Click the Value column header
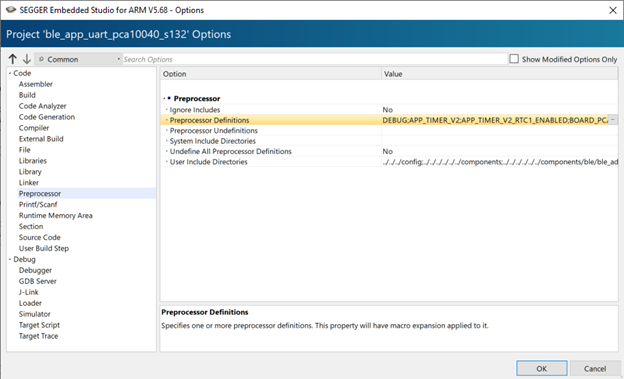 coord(499,74)
